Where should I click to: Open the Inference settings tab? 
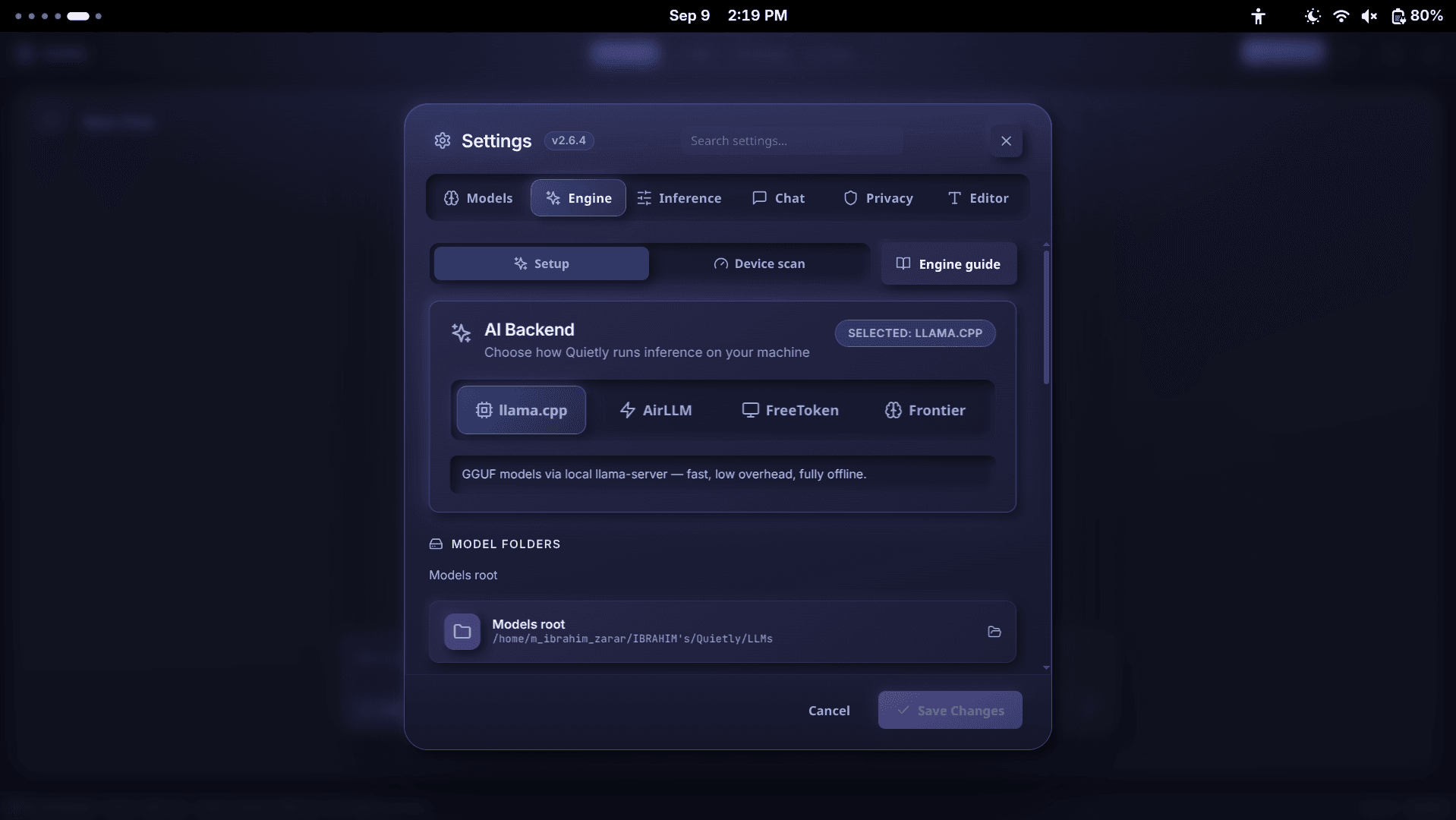pyautogui.click(x=679, y=198)
